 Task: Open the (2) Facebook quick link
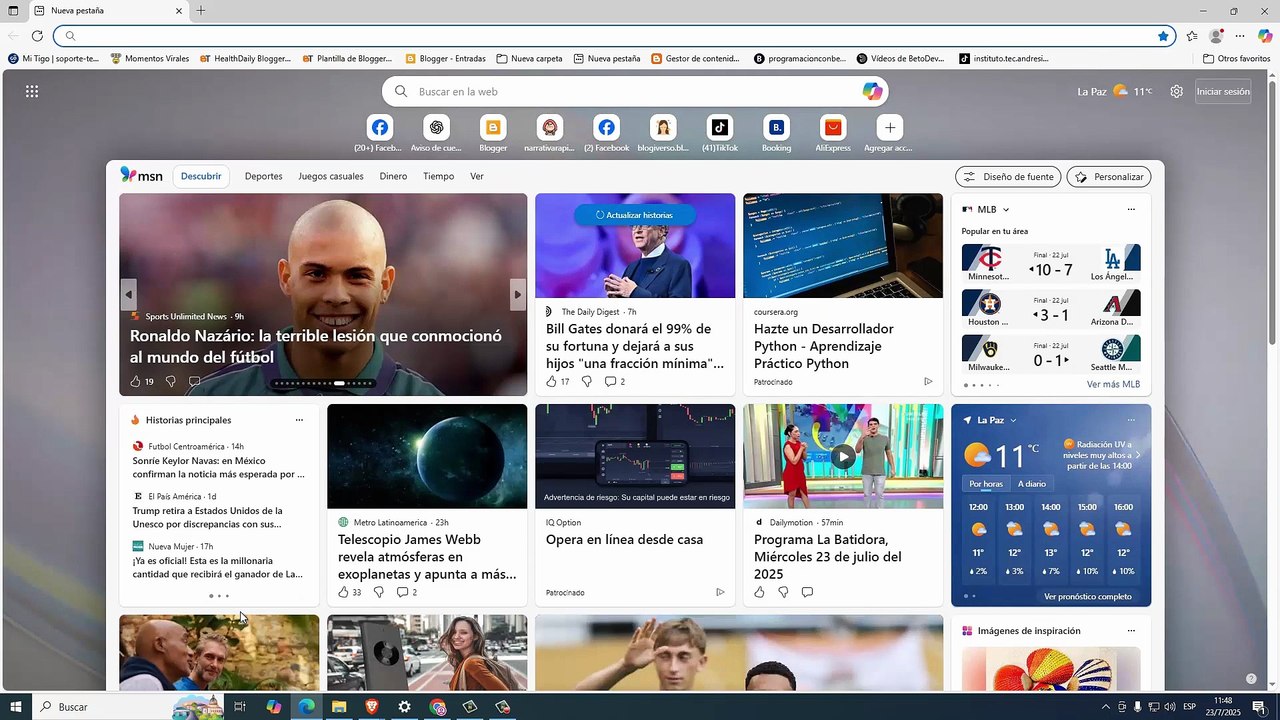click(606, 128)
